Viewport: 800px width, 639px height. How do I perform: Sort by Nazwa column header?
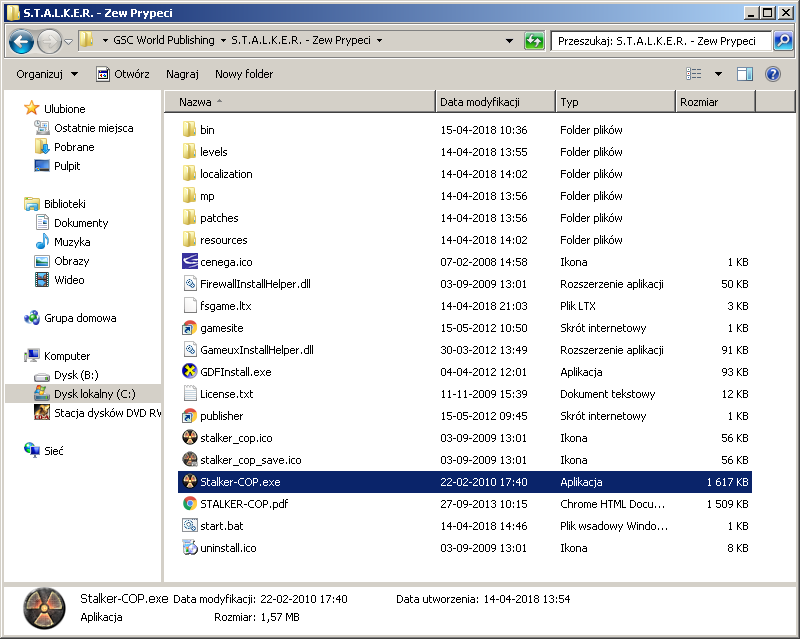(300, 102)
